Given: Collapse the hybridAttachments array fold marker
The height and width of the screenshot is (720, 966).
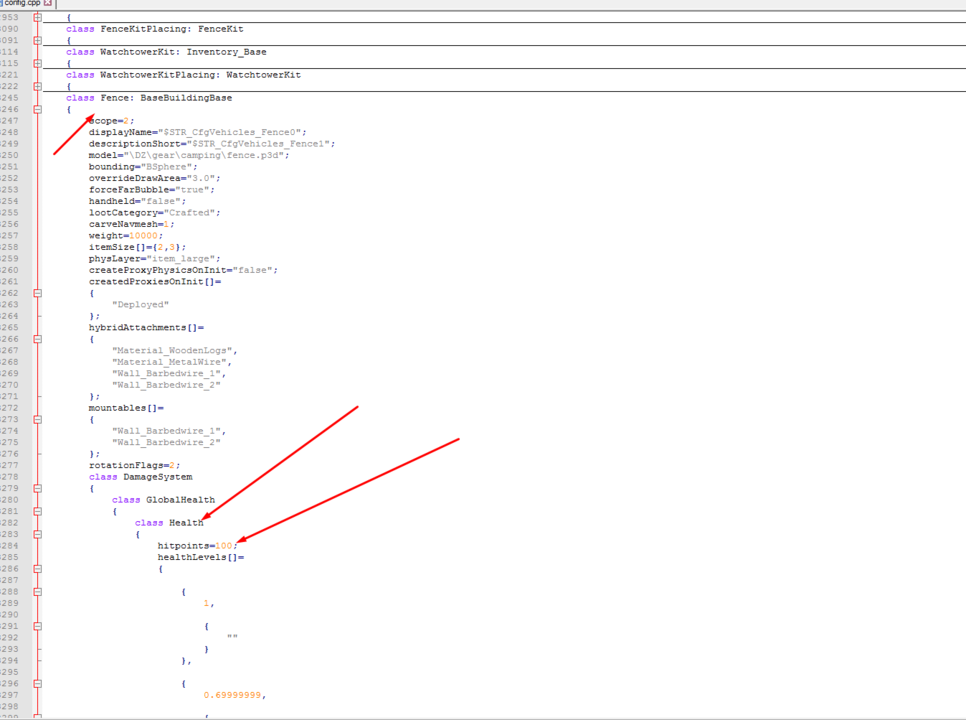Looking at the screenshot, I should point(38,339).
